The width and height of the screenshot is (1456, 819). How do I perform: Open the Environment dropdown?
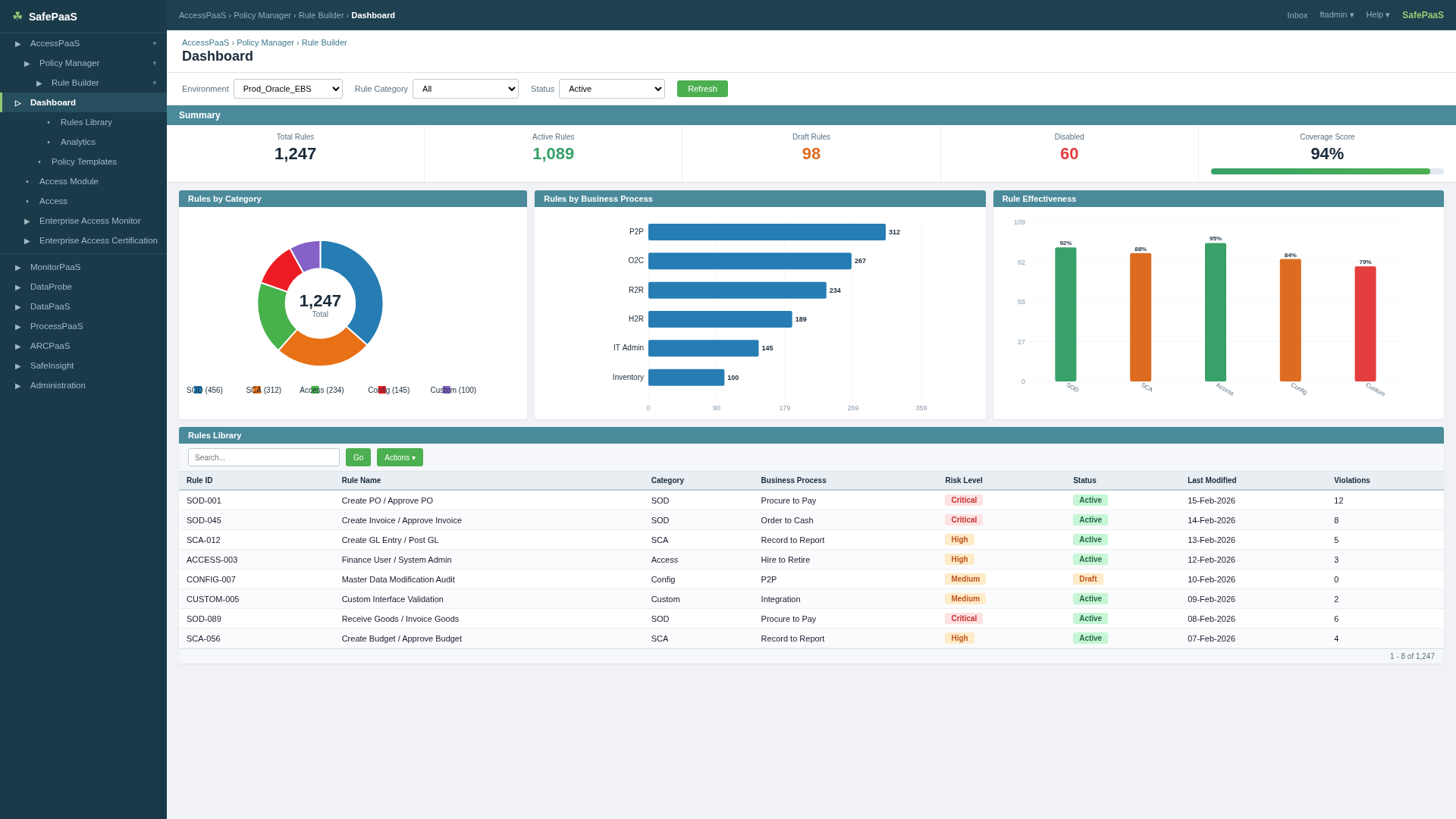(287, 89)
